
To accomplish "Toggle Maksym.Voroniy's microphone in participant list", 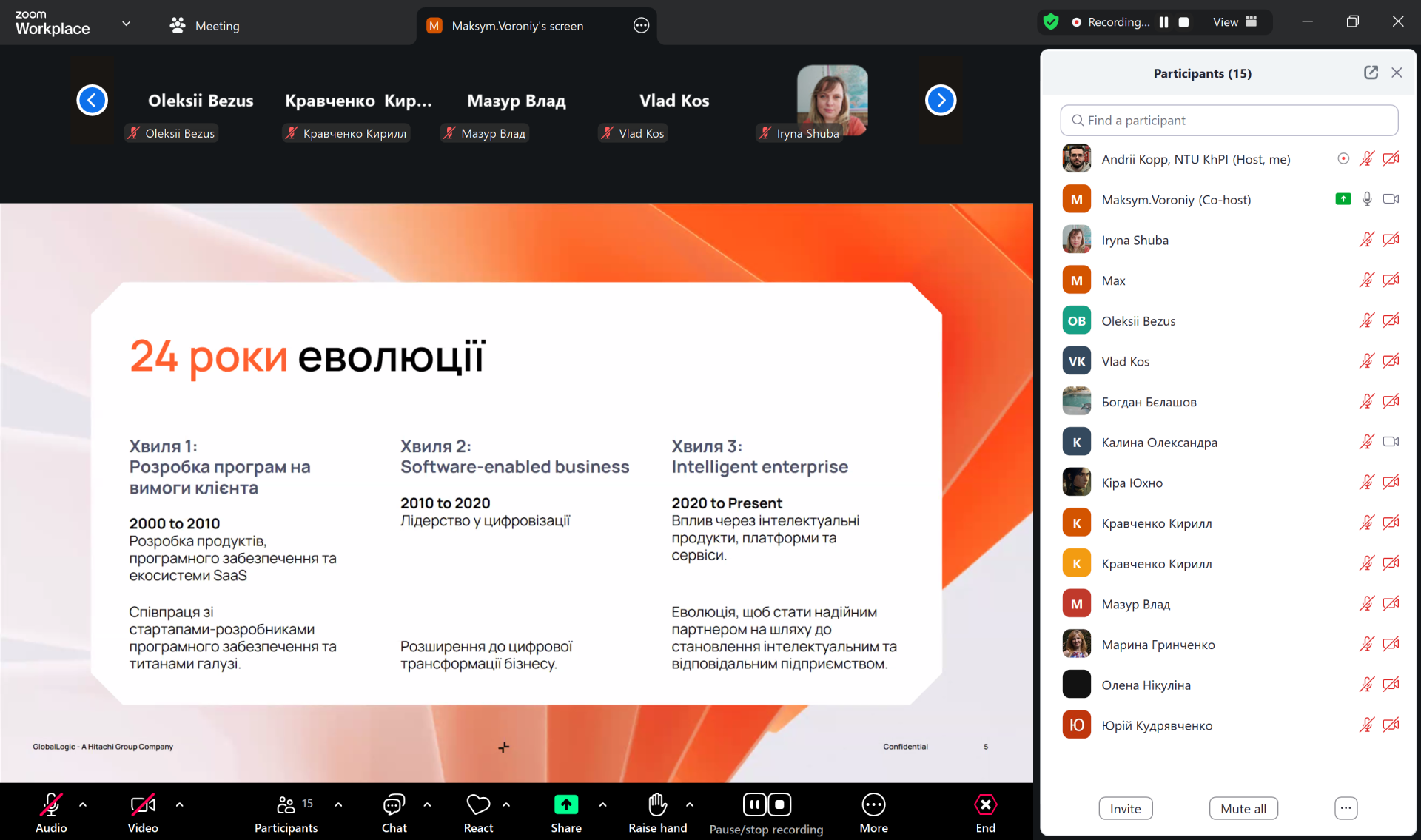I will pos(1367,199).
